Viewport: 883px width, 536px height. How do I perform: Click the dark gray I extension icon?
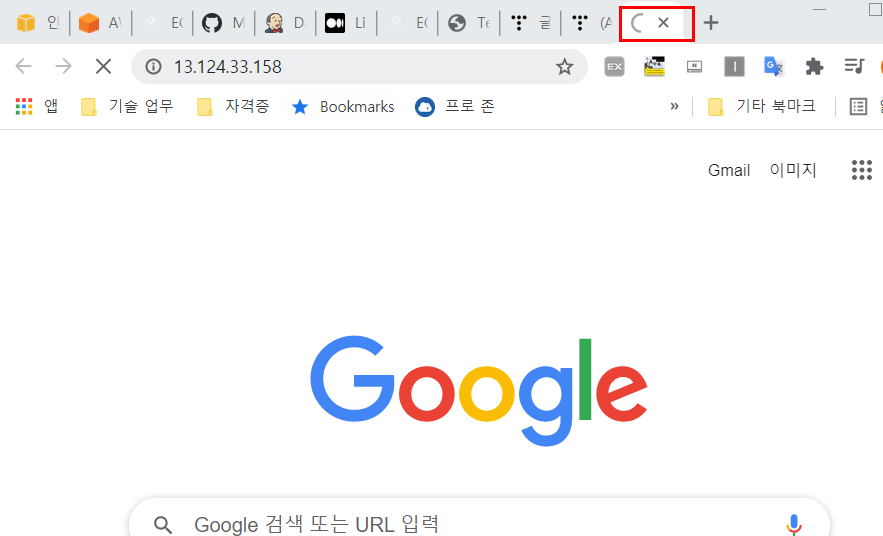point(734,66)
